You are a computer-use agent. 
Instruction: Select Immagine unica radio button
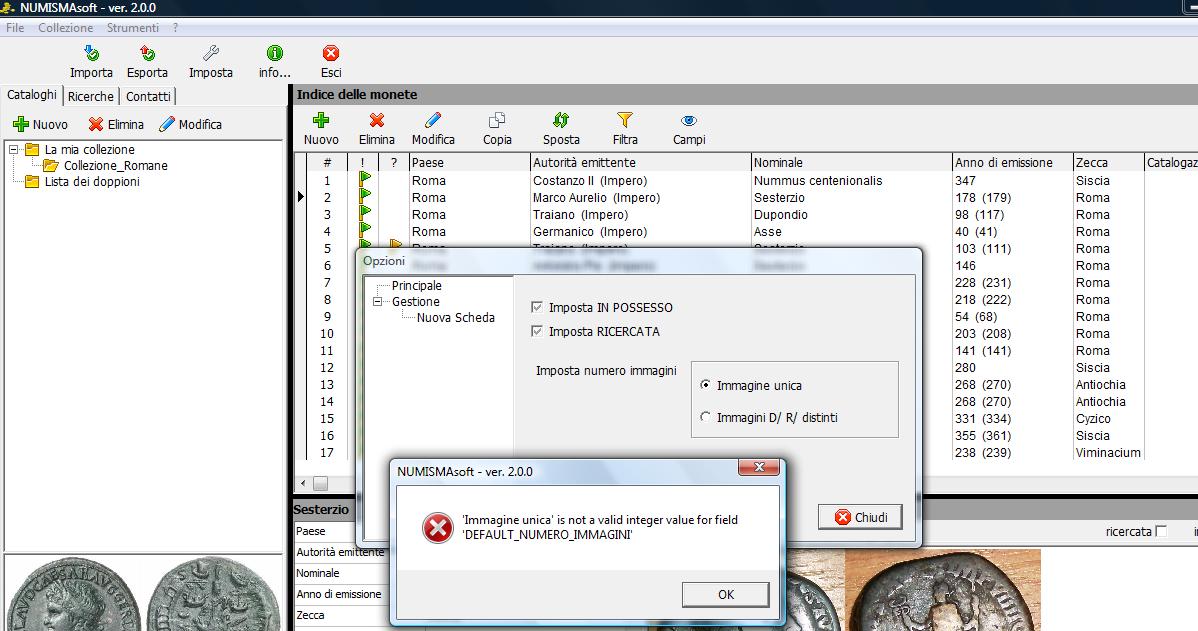click(705, 385)
